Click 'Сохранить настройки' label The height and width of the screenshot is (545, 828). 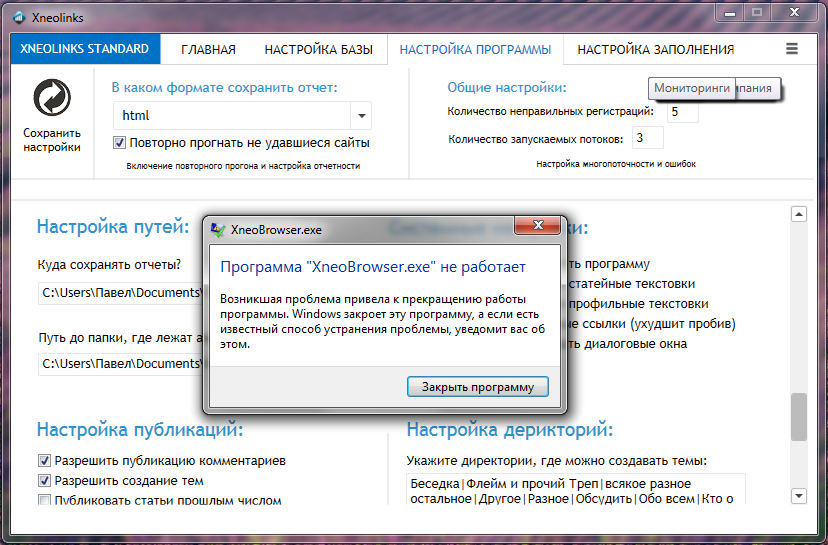coord(52,140)
